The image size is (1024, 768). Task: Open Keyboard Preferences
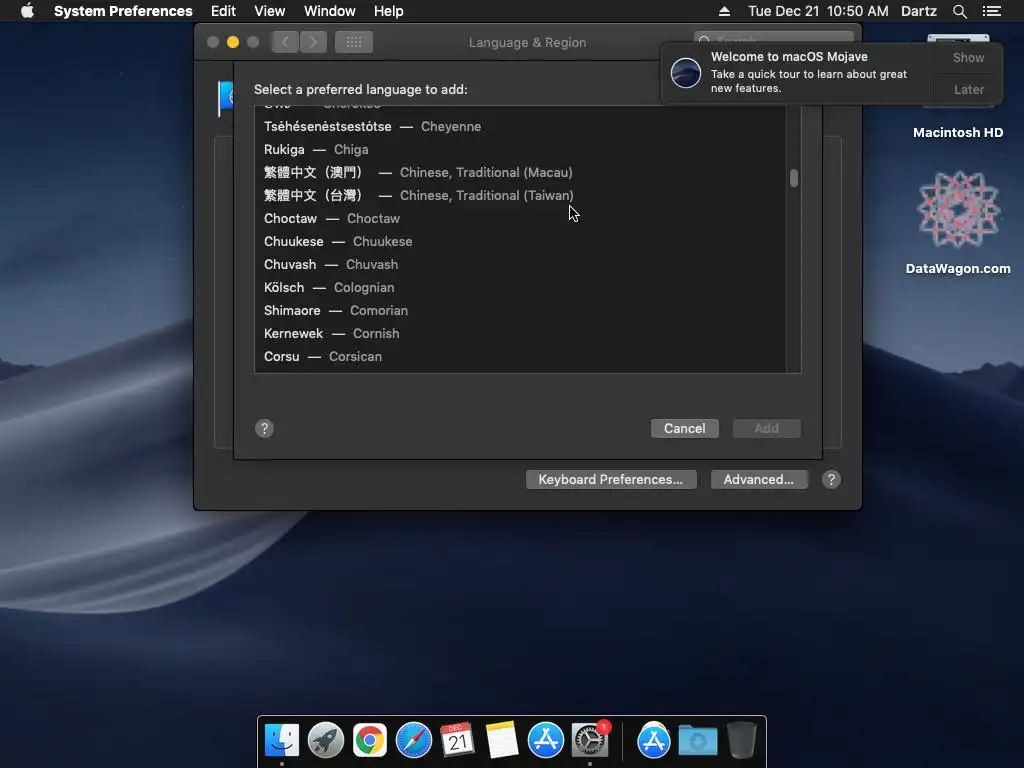click(611, 479)
